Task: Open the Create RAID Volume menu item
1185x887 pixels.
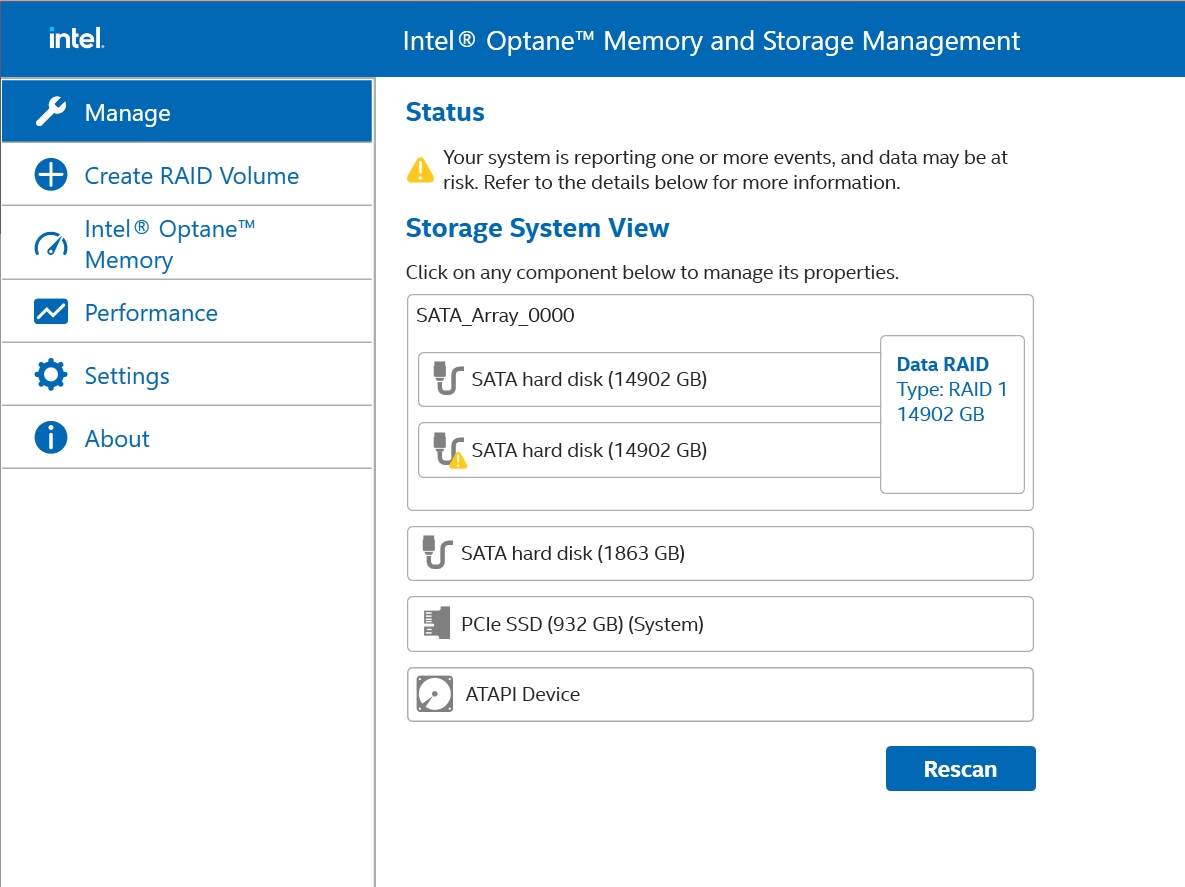Action: pyautogui.click(x=191, y=176)
